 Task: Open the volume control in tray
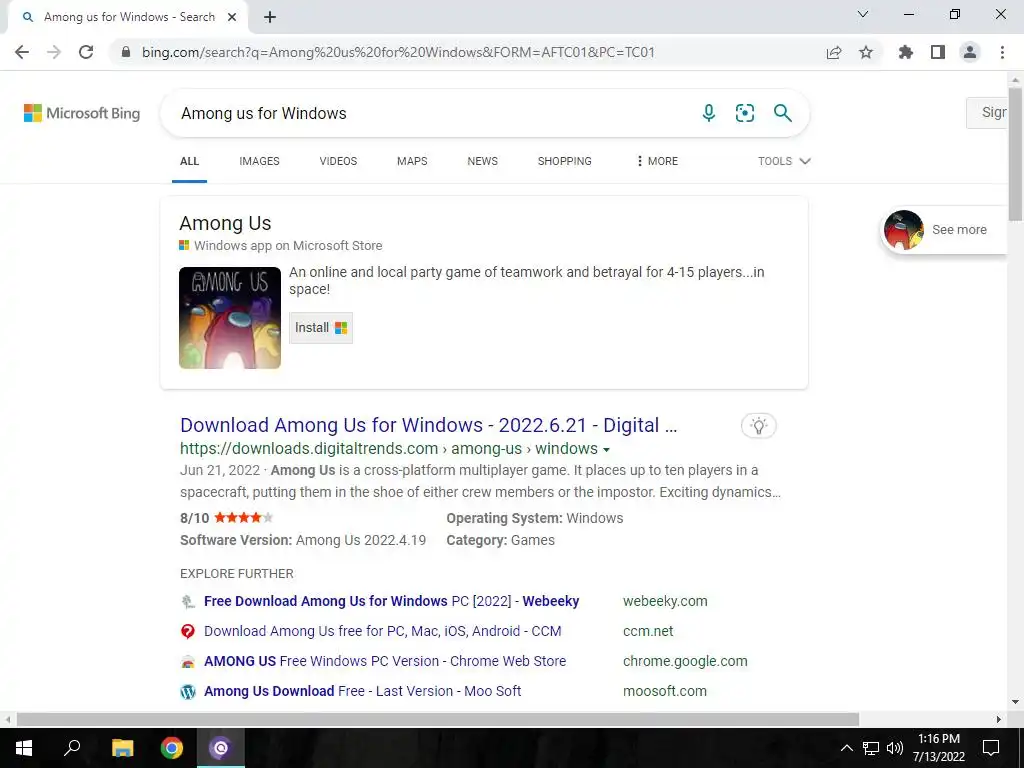(x=895, y=748)
